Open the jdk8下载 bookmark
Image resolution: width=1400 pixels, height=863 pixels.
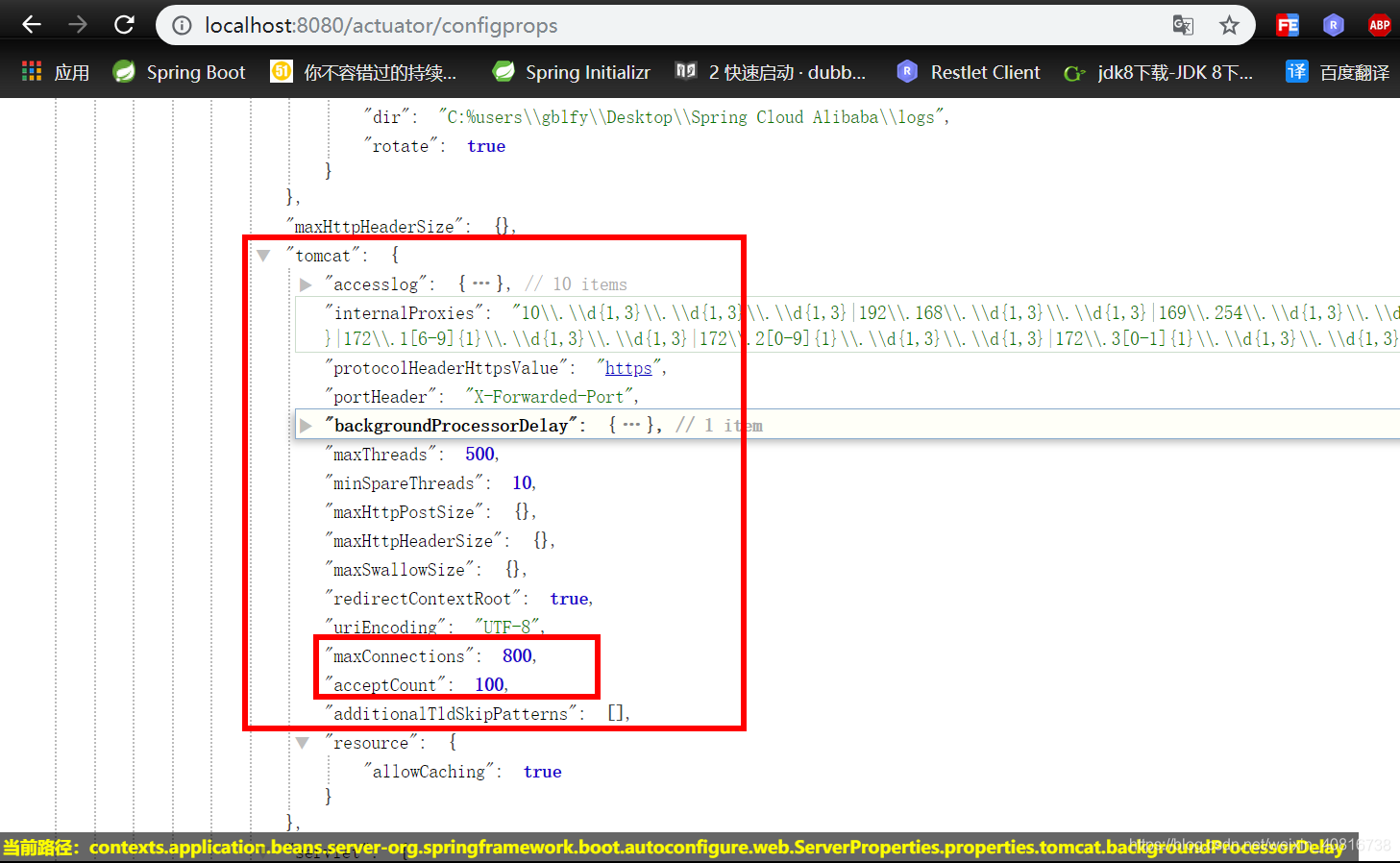(1159, 72)
